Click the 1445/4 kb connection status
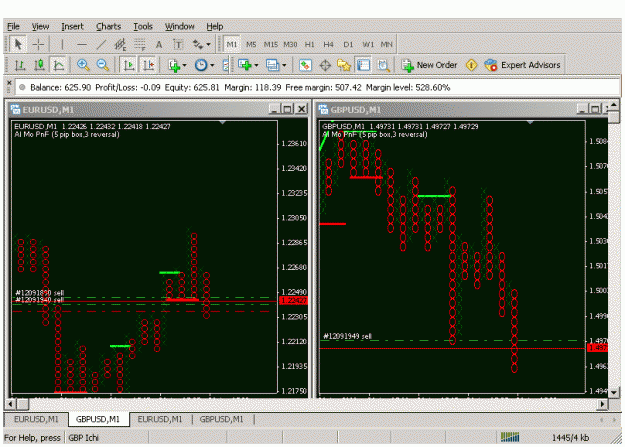 (570, 437)
